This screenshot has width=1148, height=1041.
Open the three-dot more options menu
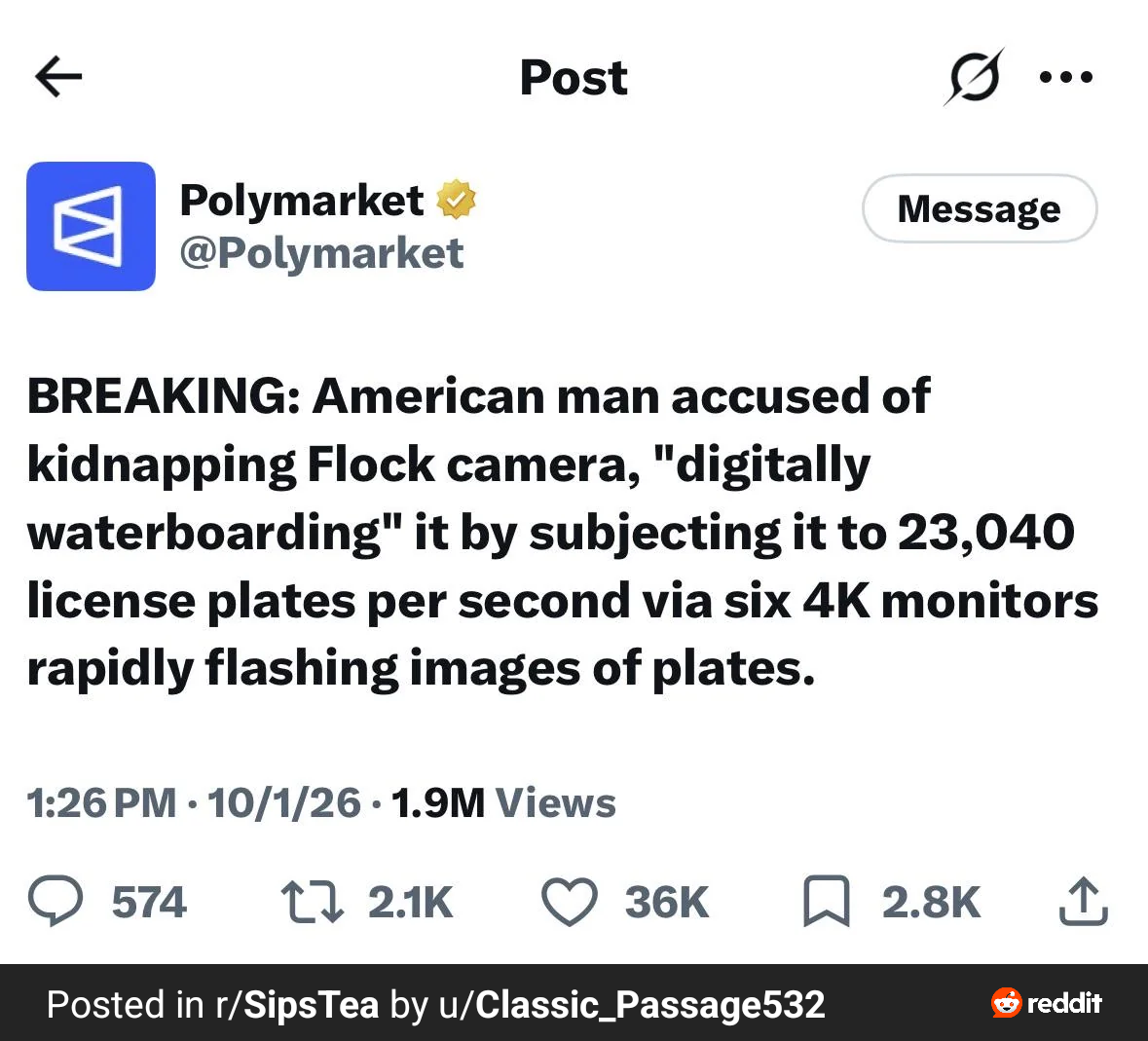tap(1066, 76)
